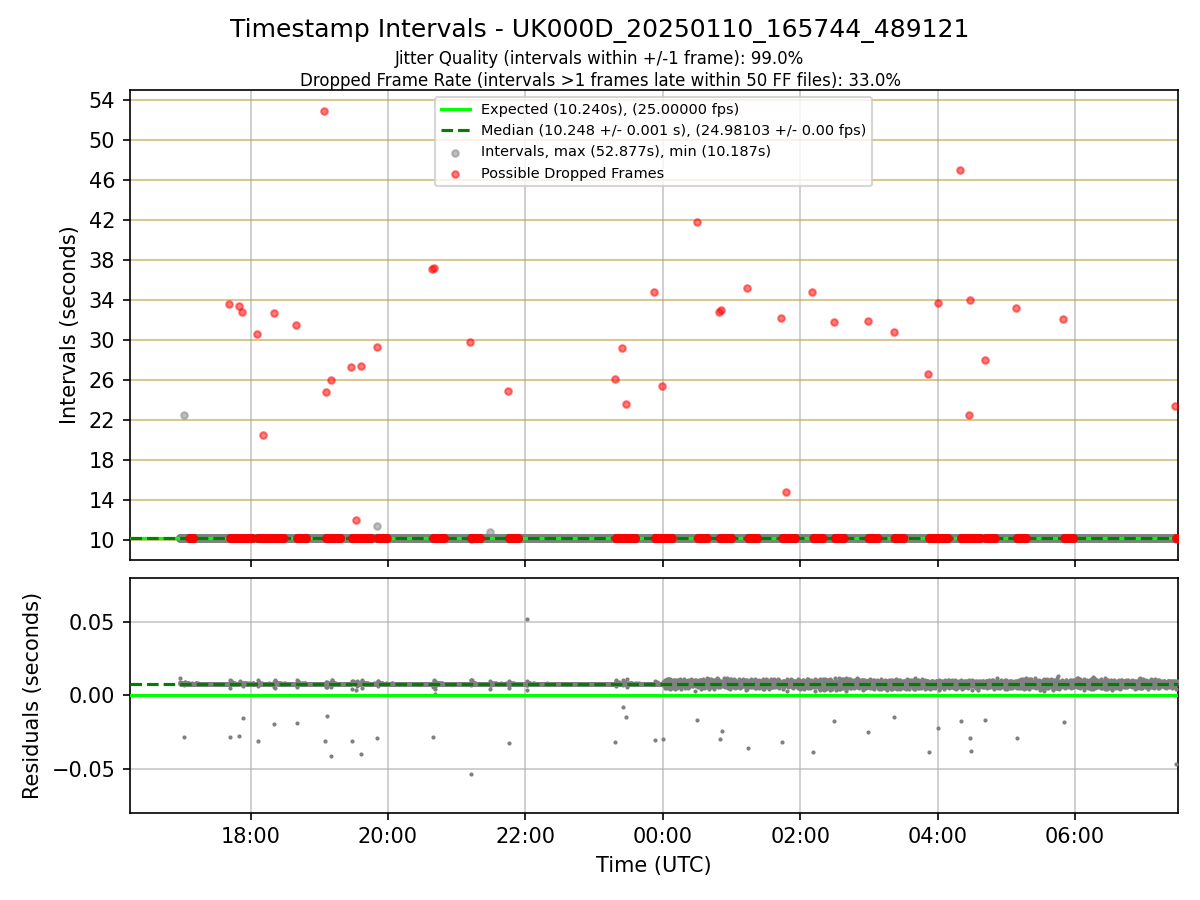The image size is (1200, 900).
Task: Click the red point at 47 seconds after 04:00
Action: [960, 170]
